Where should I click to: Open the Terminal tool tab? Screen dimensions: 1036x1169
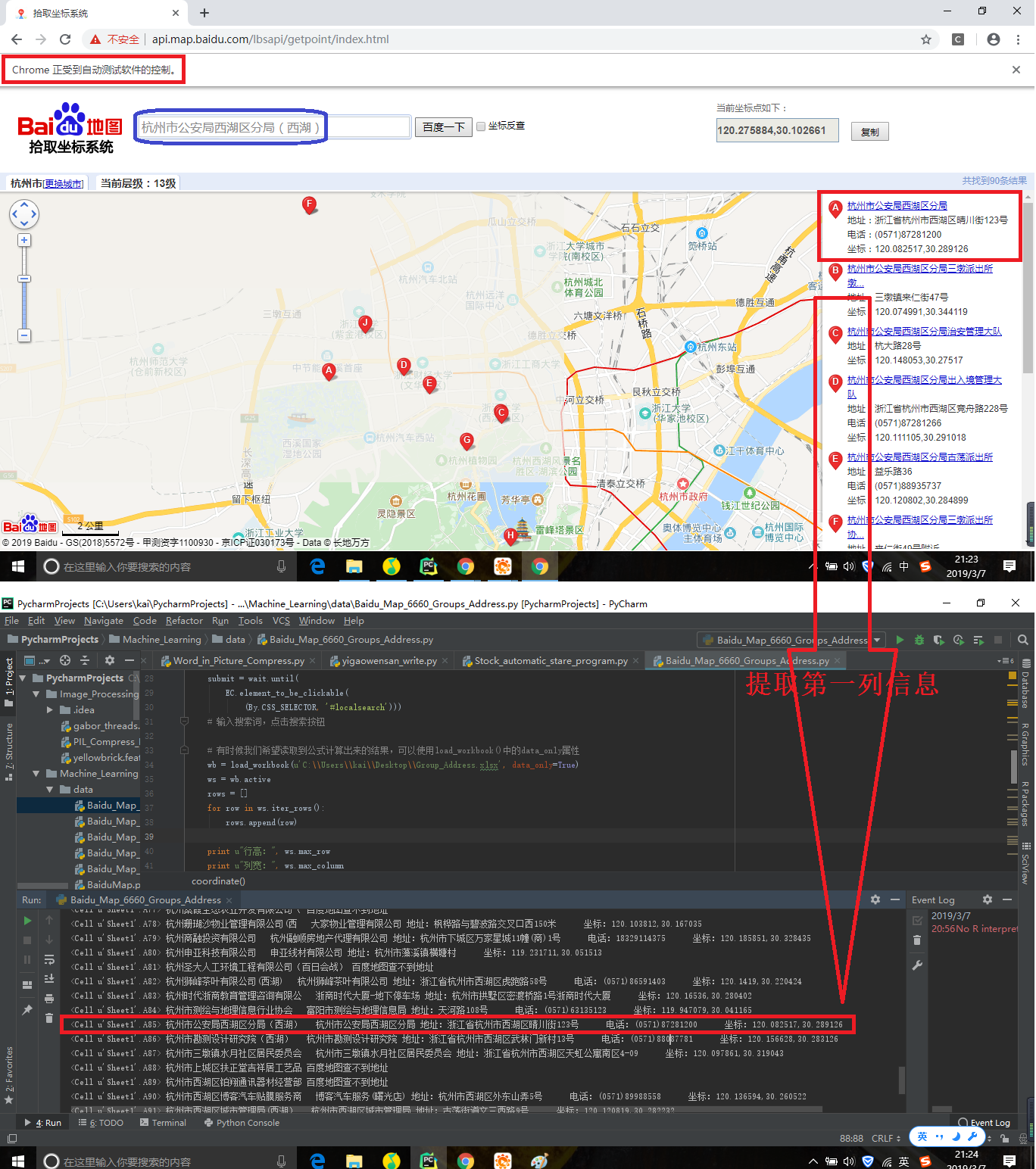[x=163, y=1123]
